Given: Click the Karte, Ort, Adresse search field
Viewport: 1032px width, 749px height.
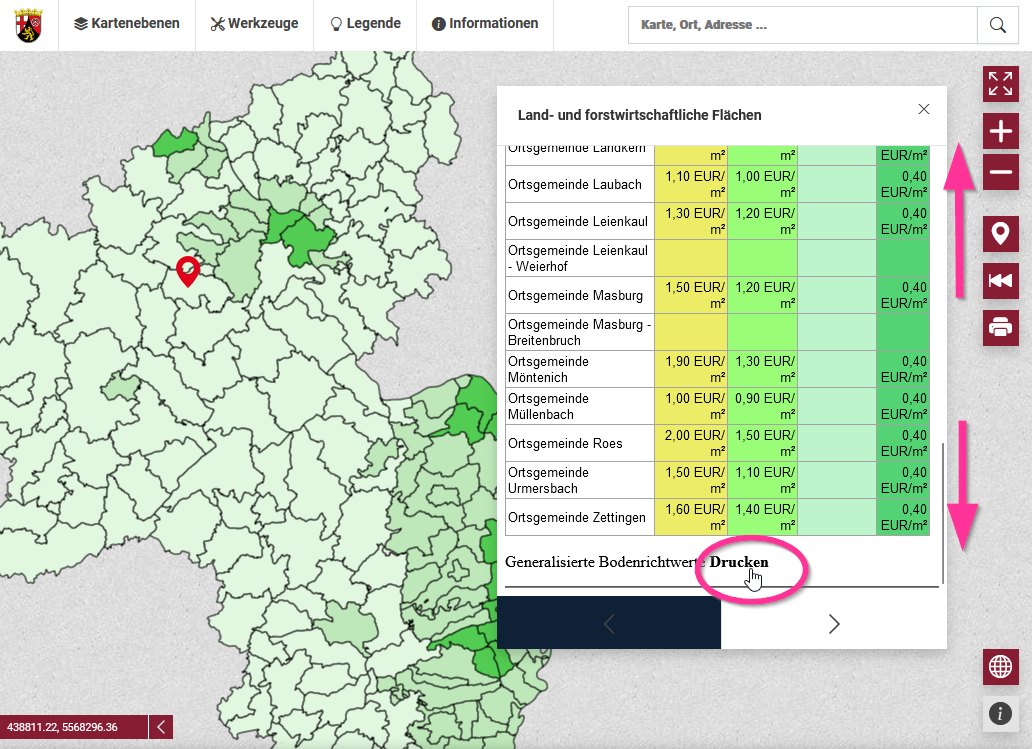Looking at the screenshot, I should pyautogui.click(x=802, y=25).
